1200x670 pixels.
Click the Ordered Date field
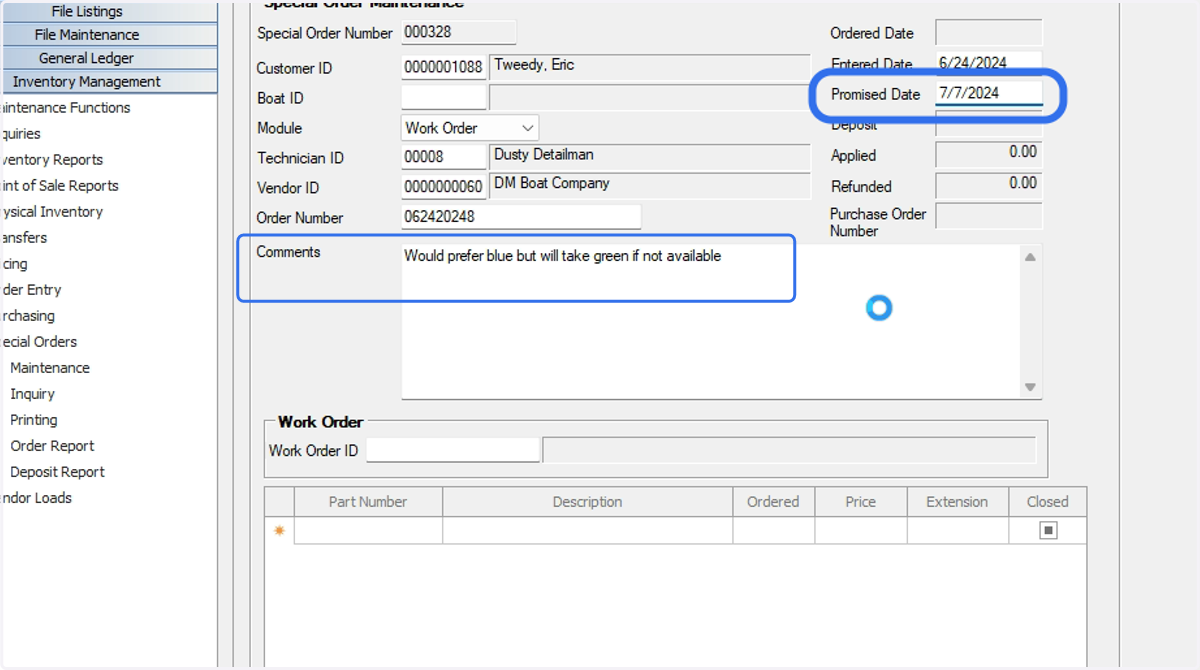point(989,33)
